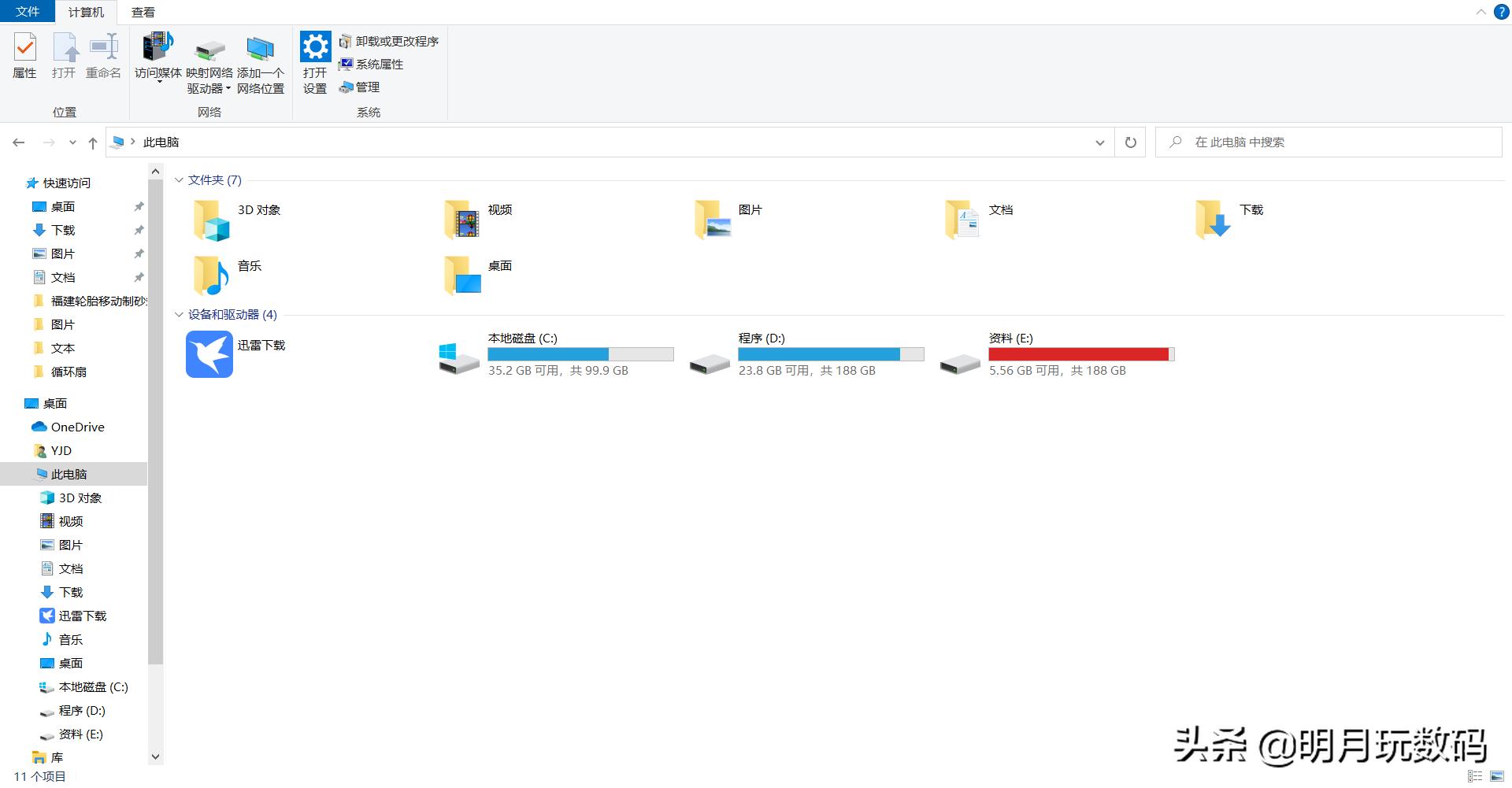Click the refresh arrow in address bar

[1129, 142]
